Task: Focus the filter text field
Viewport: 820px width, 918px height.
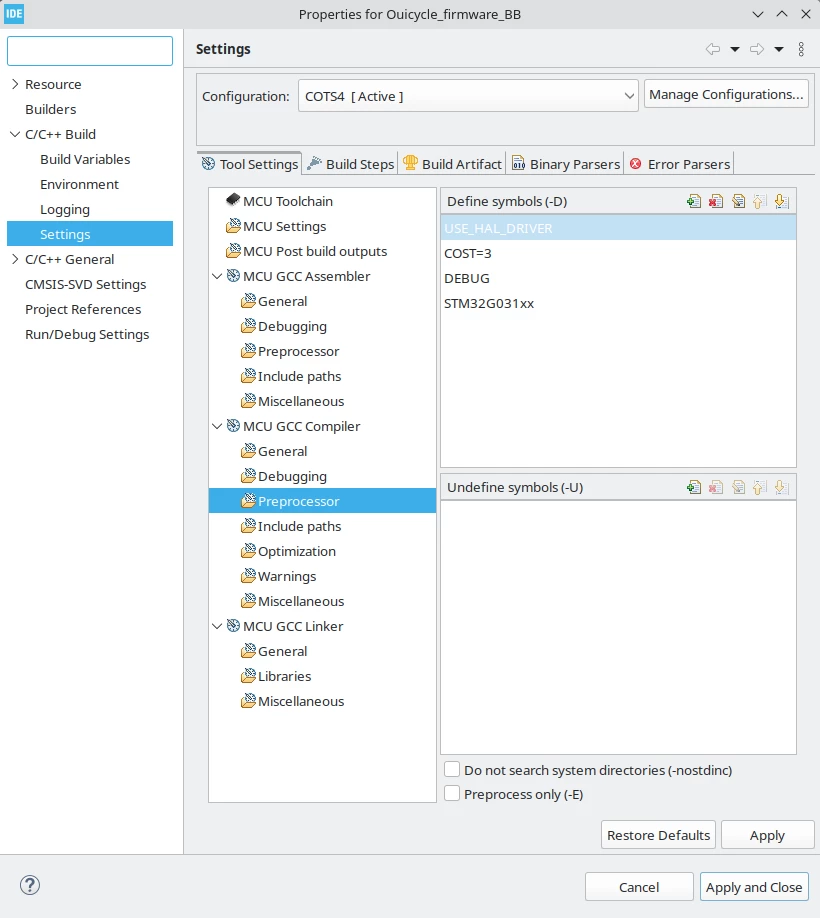Action: pyautogui.click(x=90, y=51)
